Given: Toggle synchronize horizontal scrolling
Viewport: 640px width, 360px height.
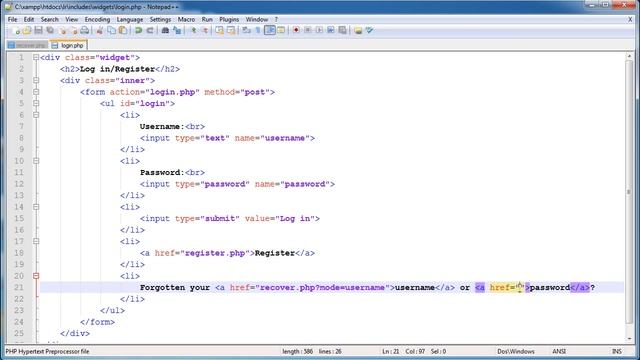Looking at the screenshot, I should (231, 31).
